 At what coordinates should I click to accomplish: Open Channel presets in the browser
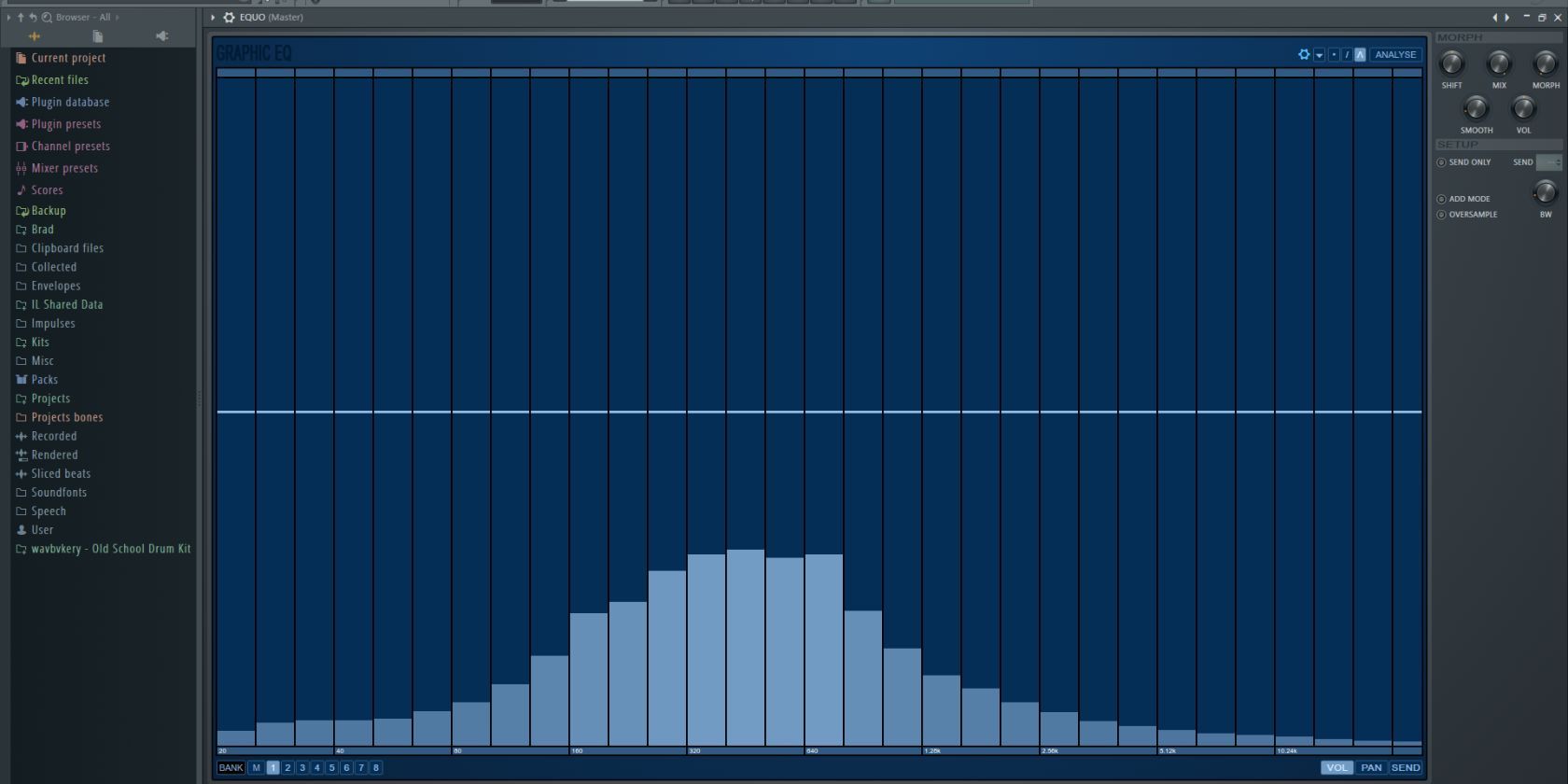coord(63,147)
